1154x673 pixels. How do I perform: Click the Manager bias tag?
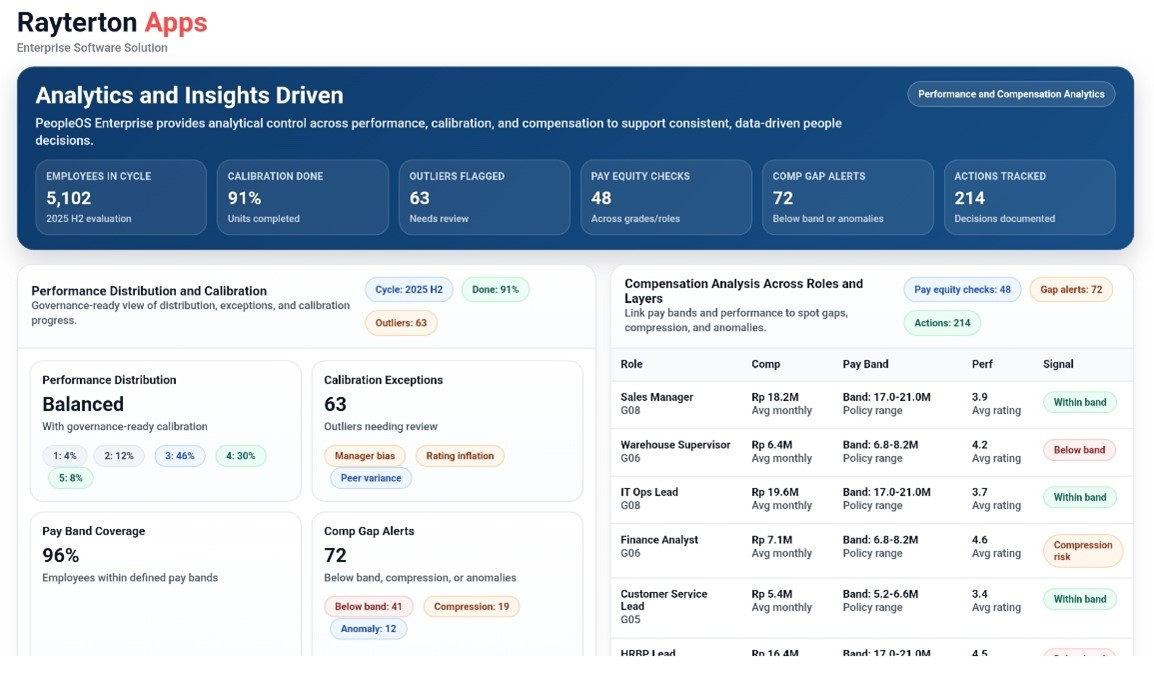coord(364,456)
